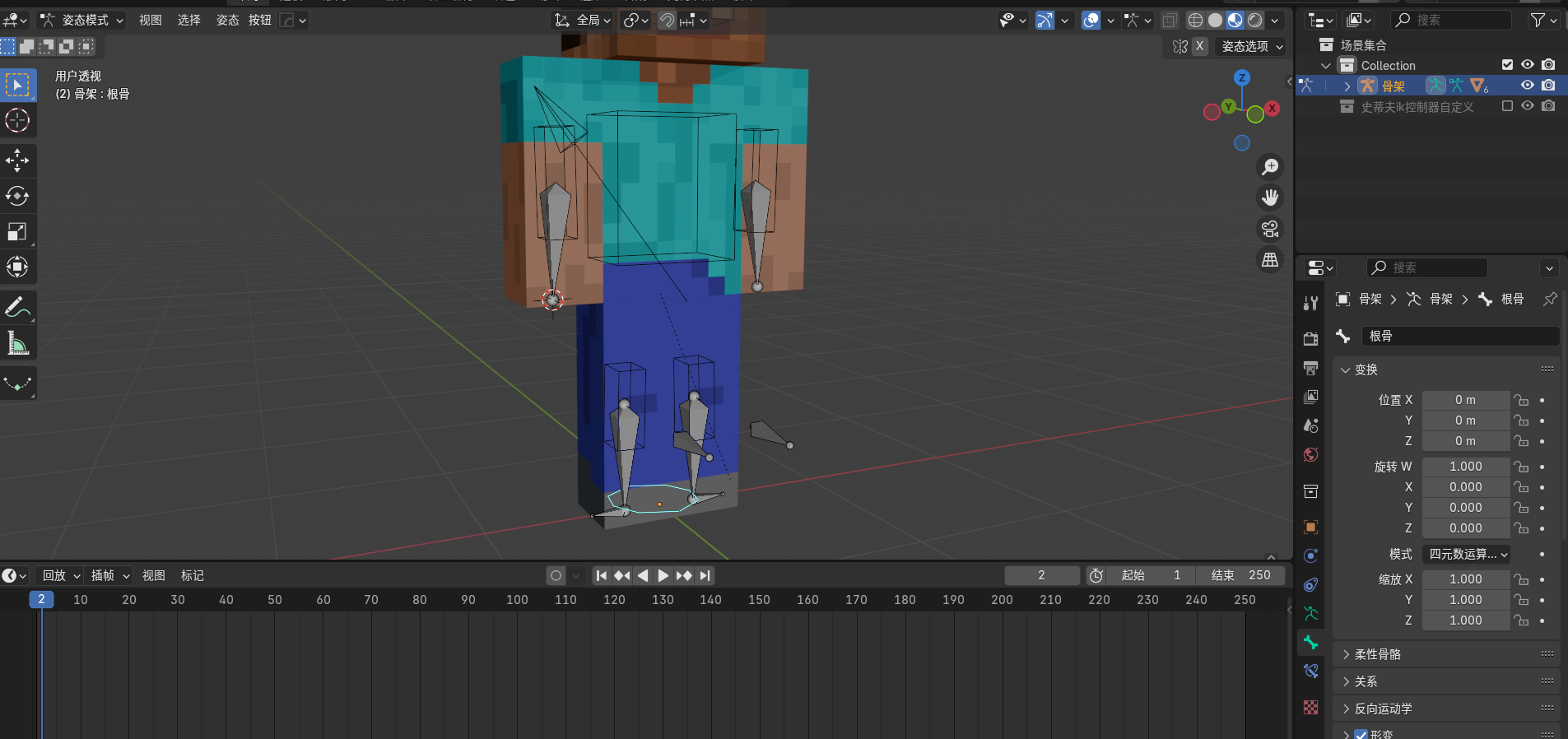Select the Rotate tool
Screen dimensions: 1568x739
(17, 196)
